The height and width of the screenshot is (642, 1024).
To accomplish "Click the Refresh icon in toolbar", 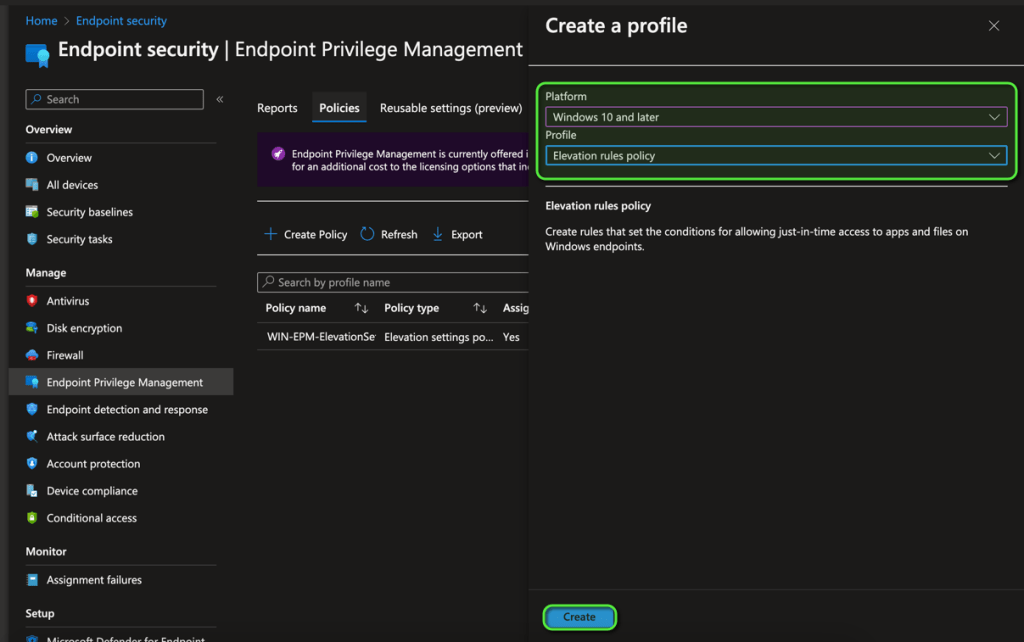I will [367, 234].
